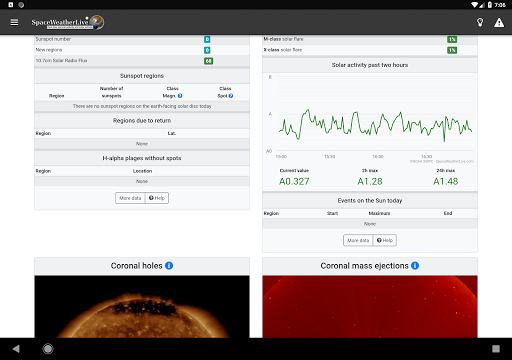
Task: Click Help under sunspot regions
Action: click(157, 198)
